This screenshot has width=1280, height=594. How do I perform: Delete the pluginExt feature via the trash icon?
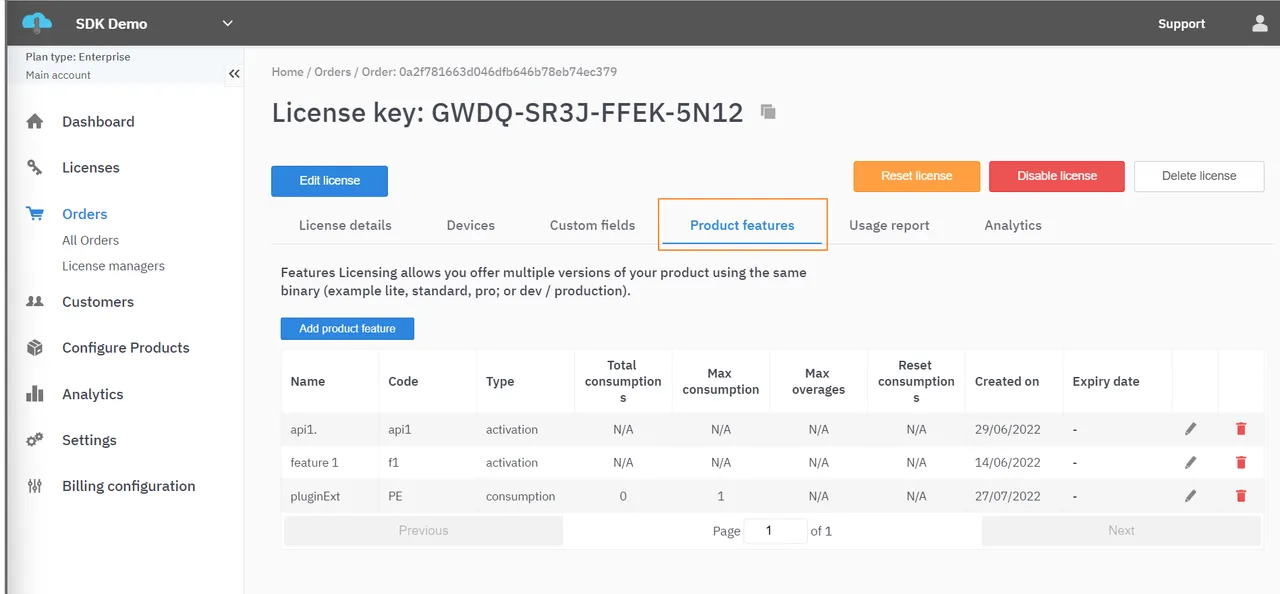pyautogui.click(x=1241, y=495)
